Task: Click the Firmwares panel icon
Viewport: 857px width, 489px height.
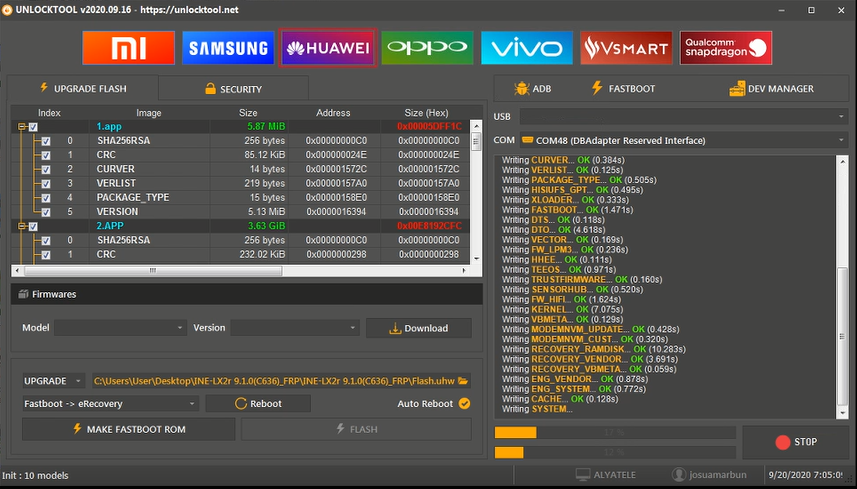Action: (x=23, y=294)
